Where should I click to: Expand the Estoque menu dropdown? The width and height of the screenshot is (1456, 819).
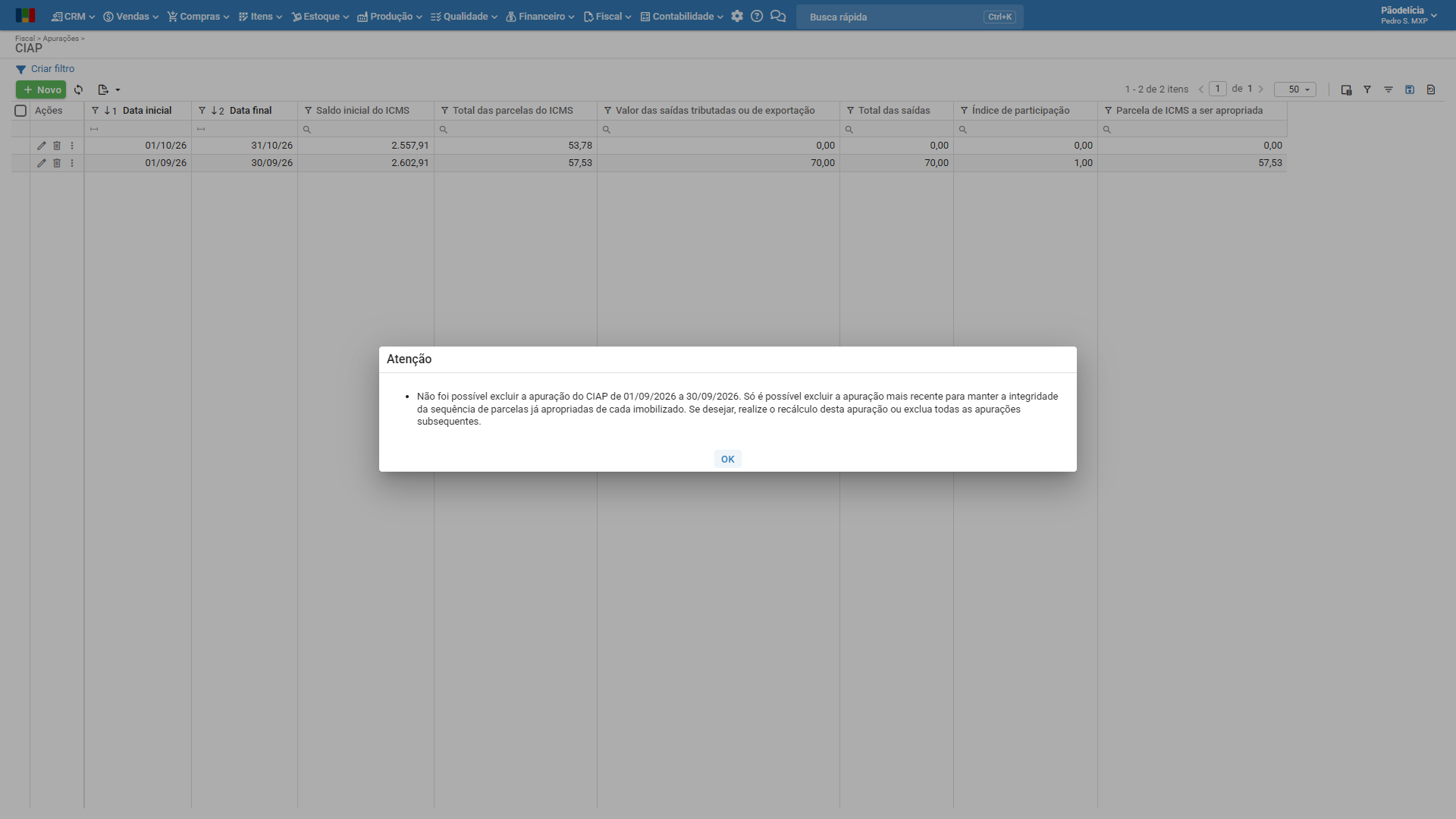[x=320, y=16]
